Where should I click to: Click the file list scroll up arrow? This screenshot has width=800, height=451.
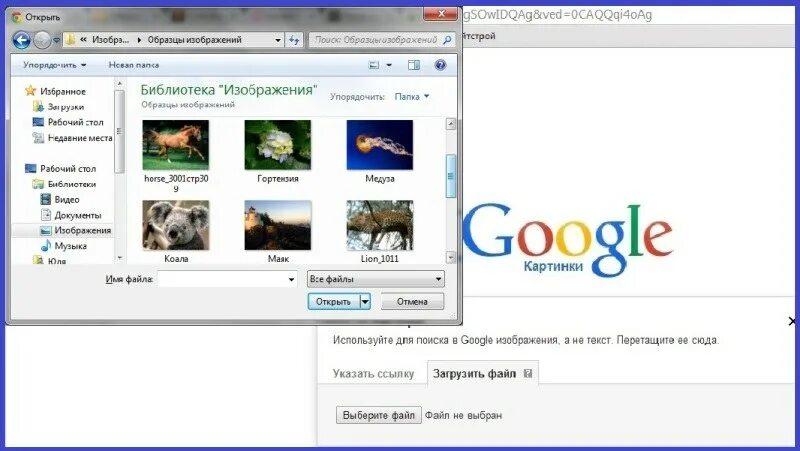click(x=451, y=124)
